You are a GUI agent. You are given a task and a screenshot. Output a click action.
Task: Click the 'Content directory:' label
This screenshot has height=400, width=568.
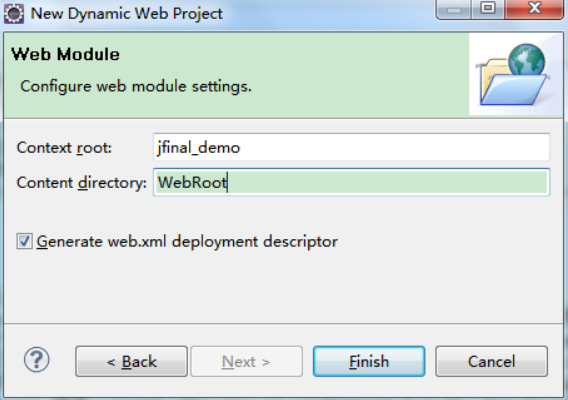click(82, 183)
